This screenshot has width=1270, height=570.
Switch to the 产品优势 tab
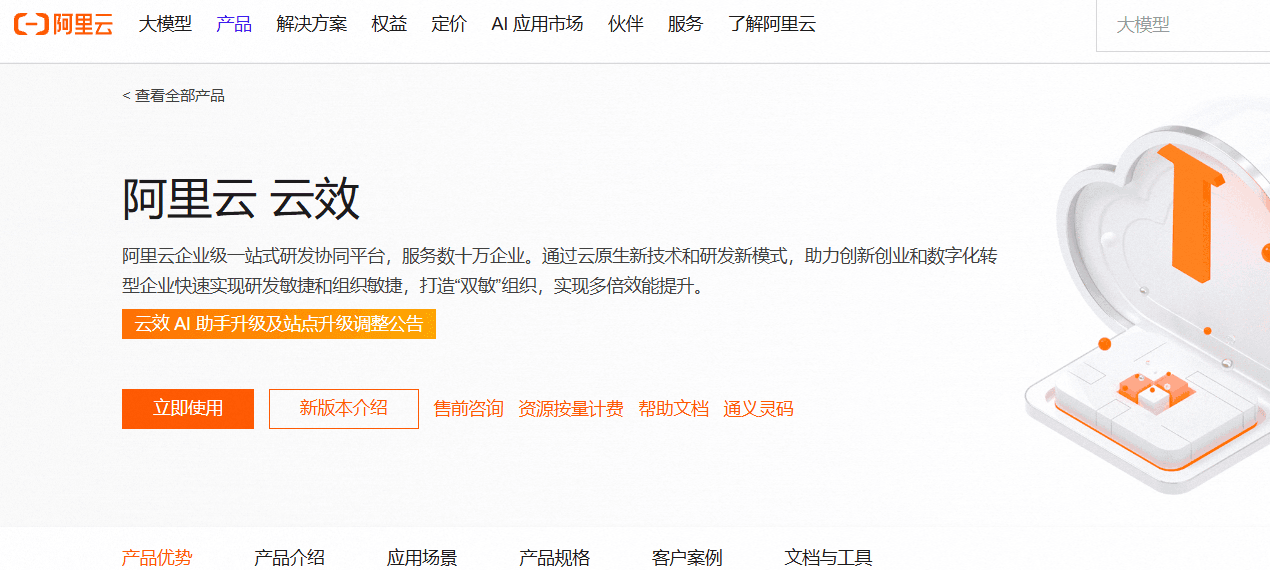(x=157, y=558)
